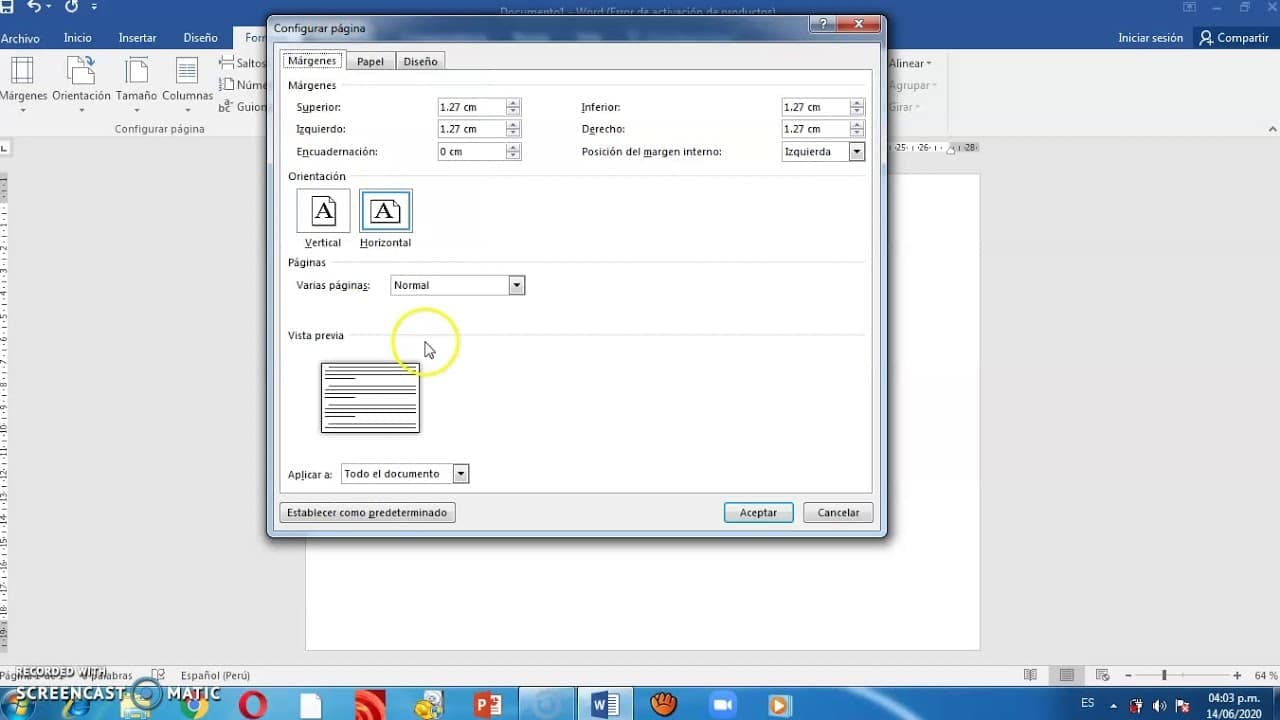1280x720 pixels.
Task: Switch to the Diseño dialog tab
Action: coord(420,61)
